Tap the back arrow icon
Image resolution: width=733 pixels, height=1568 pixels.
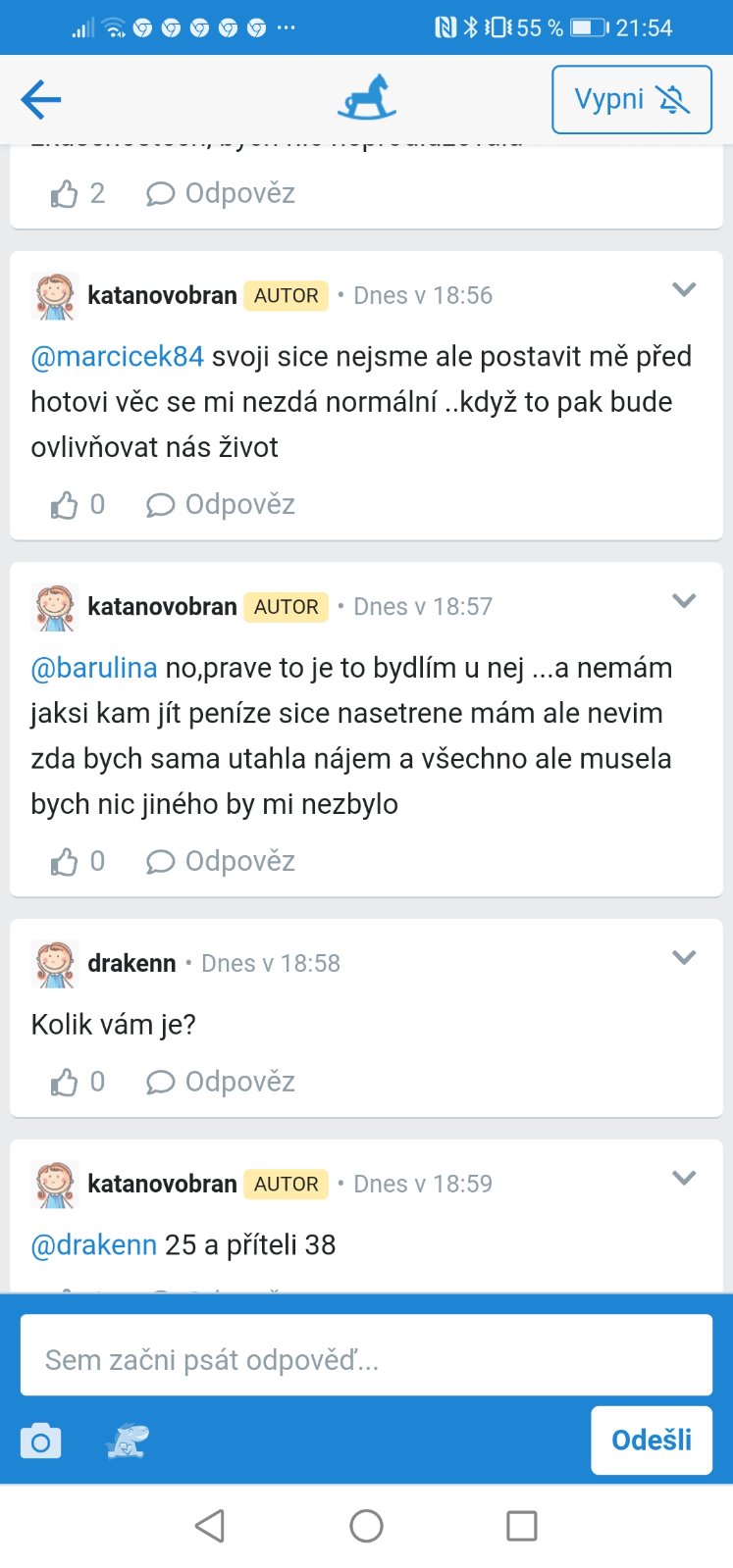[x=41, y=99]
